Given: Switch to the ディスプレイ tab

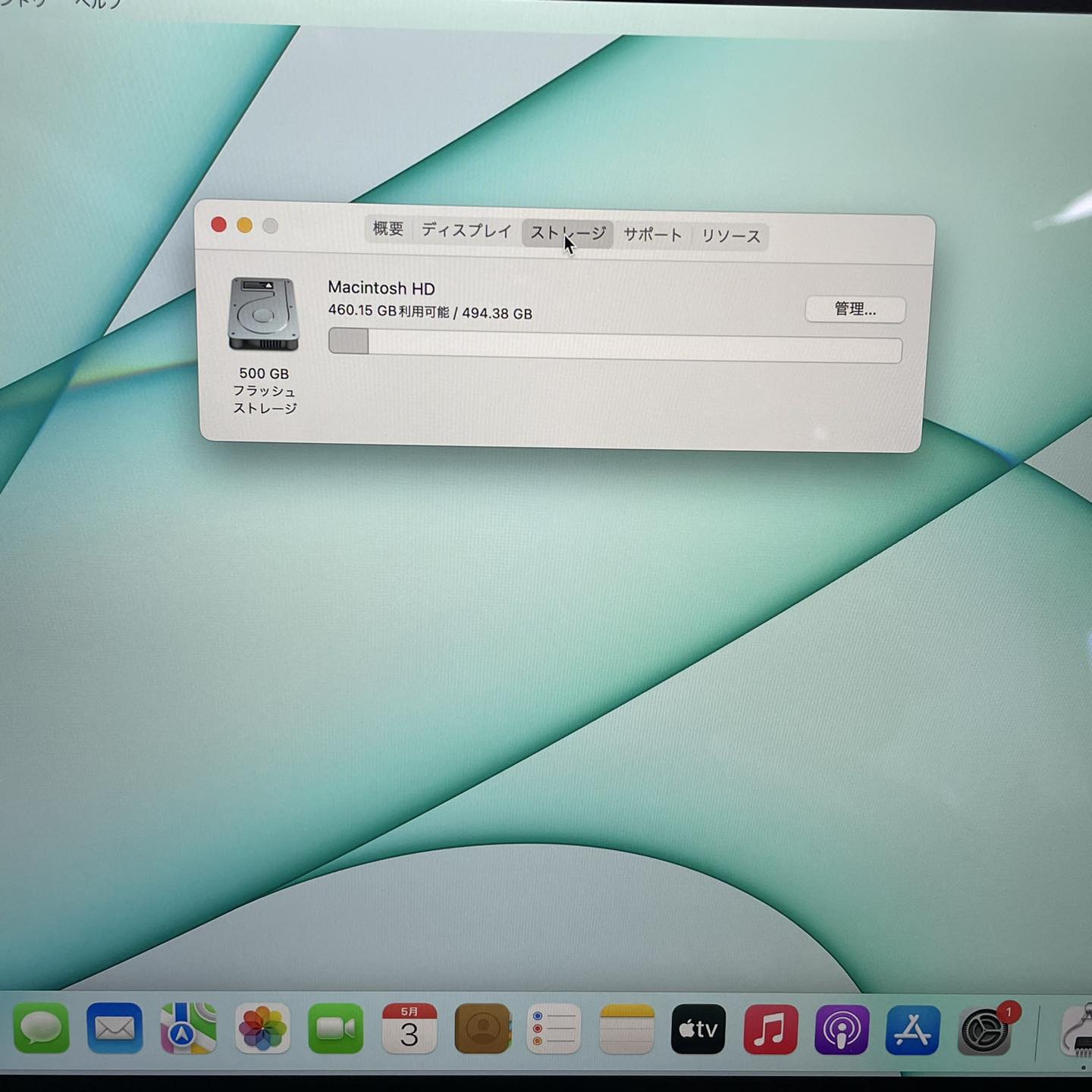Looking at the screenshot, I should click(466, 231).
